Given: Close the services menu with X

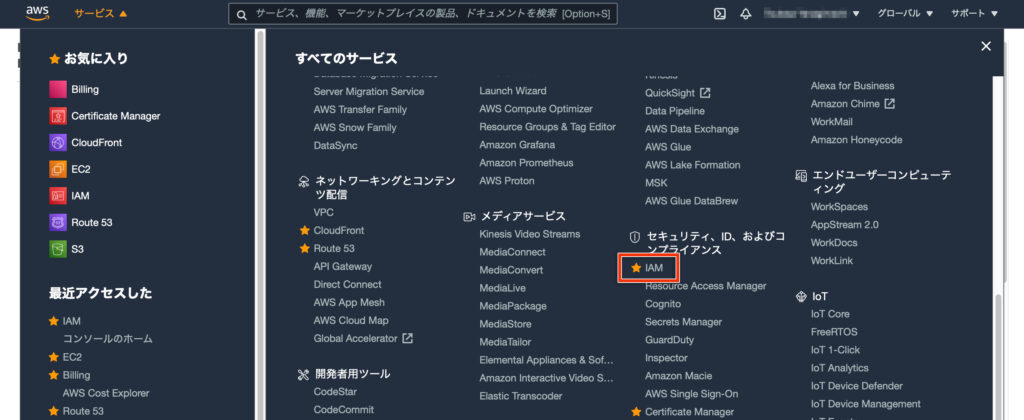Looking at the screenshot, I should (x=986, y=46).
